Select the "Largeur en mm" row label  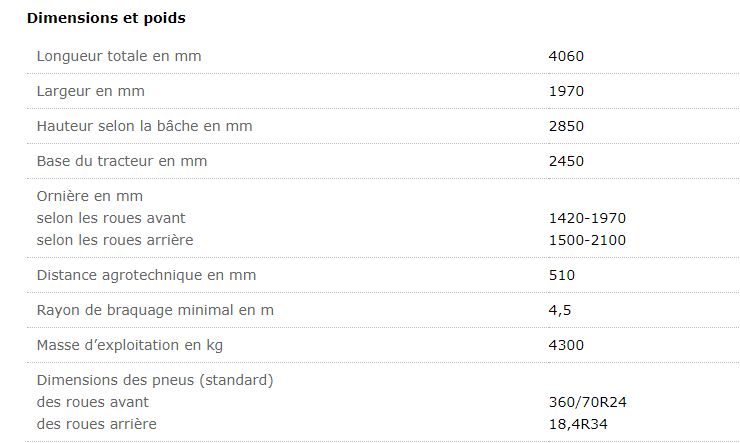[x=91, y=91]
